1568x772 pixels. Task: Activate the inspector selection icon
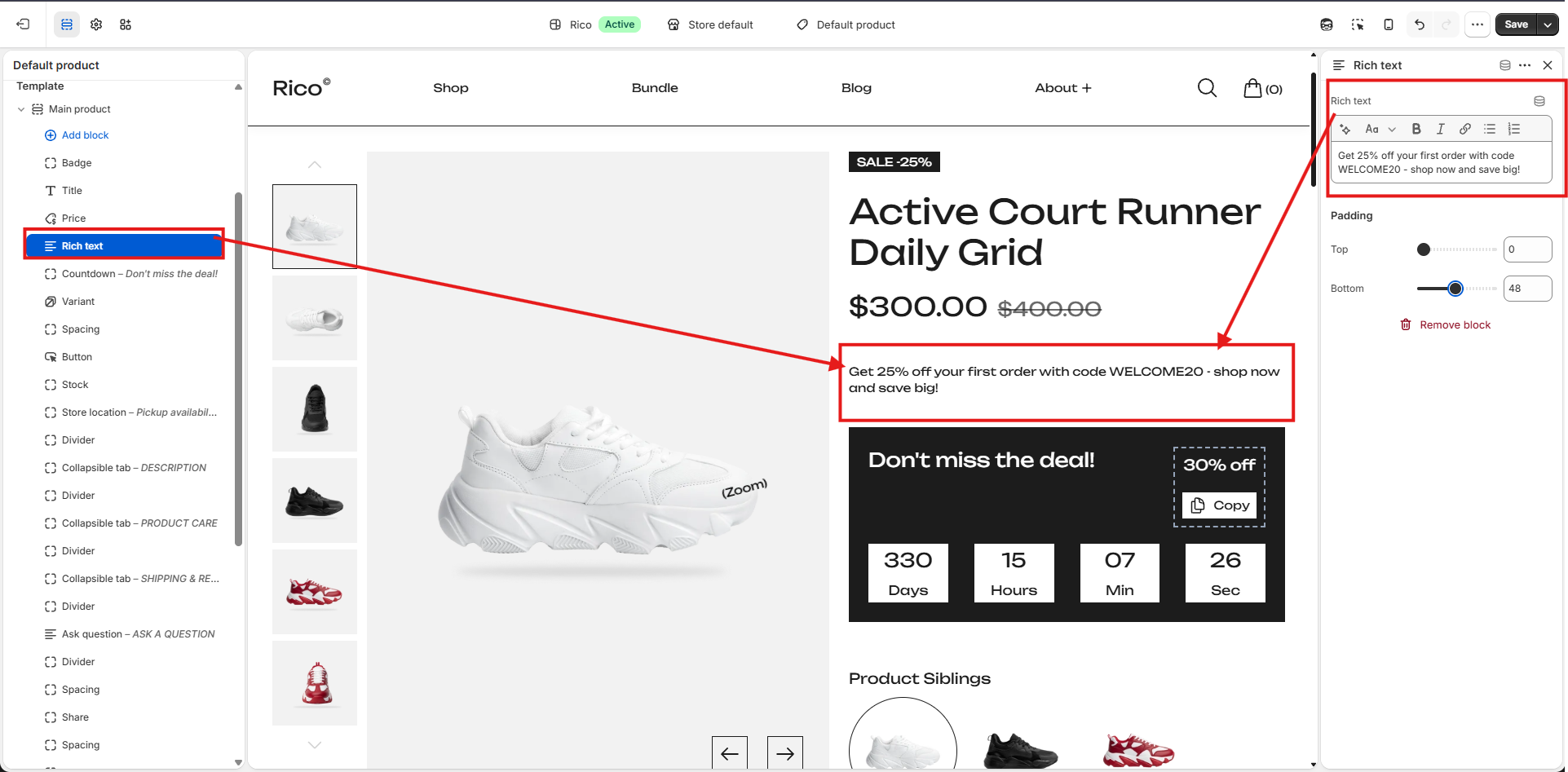pyautogui.click(x=1358, y=24)
